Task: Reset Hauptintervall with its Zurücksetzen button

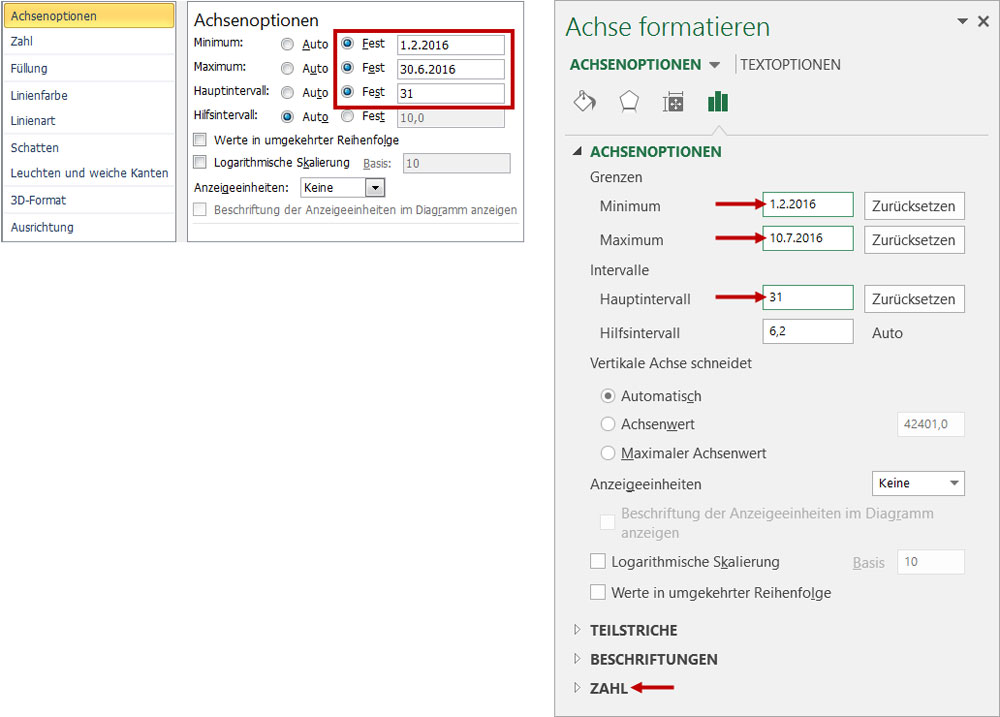Action: point(914,299)
